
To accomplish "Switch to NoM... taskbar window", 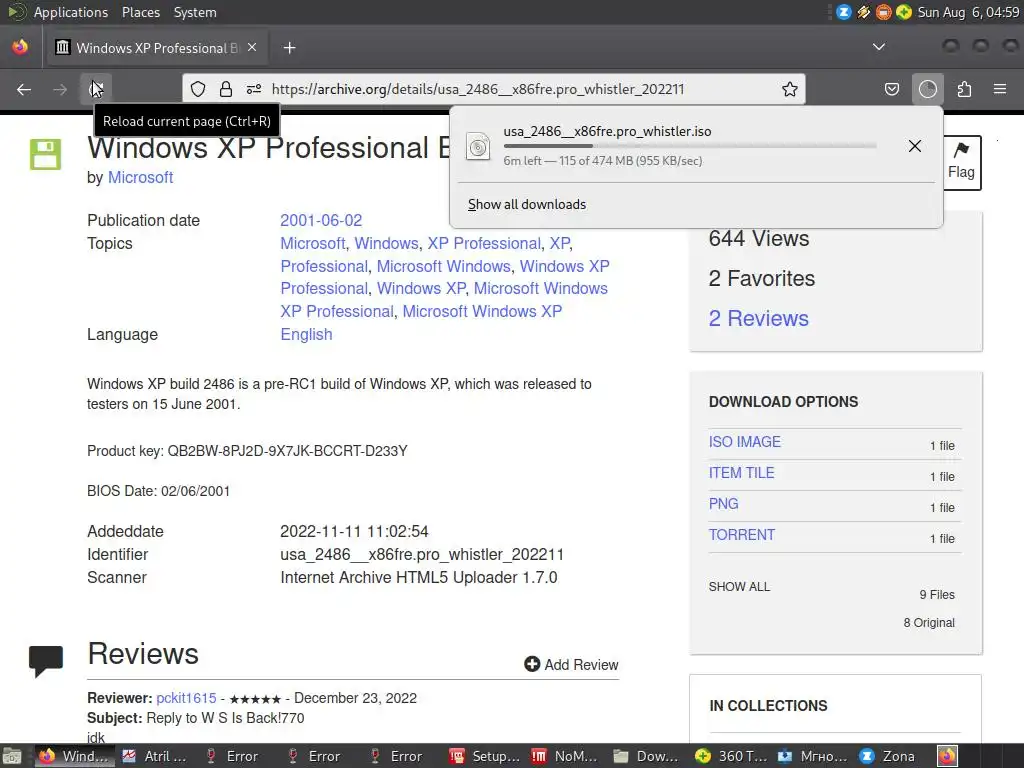I will [566, 756].
